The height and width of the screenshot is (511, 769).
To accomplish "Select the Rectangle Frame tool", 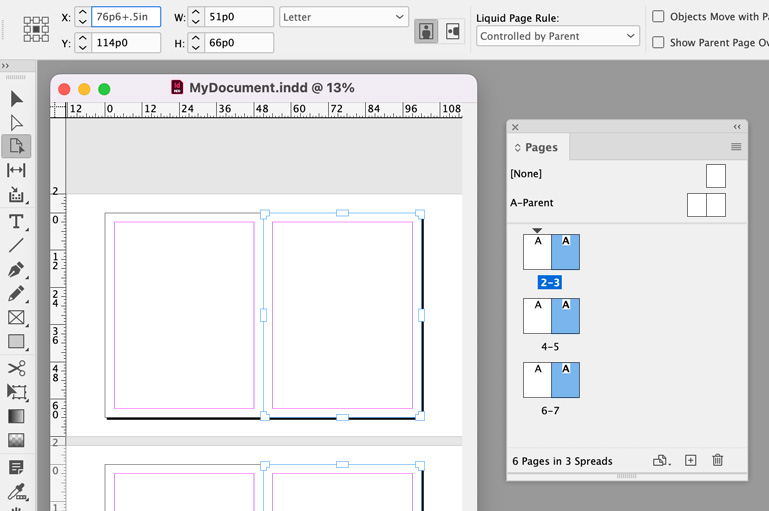I will click(16, 317).
